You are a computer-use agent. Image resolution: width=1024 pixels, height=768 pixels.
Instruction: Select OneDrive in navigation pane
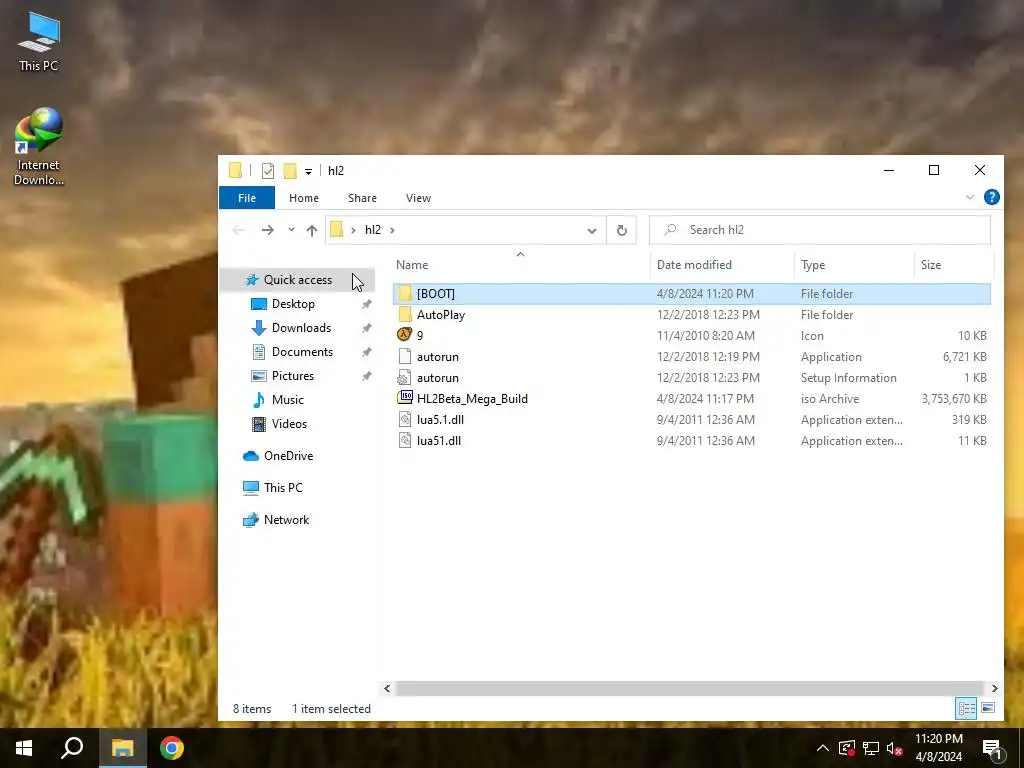coord(288,456)
